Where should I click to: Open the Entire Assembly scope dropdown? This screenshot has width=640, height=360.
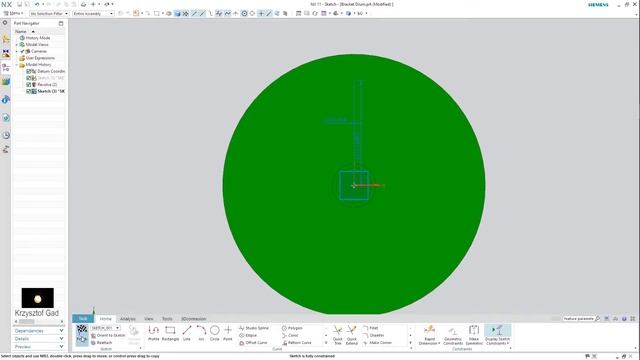[93, 13]
